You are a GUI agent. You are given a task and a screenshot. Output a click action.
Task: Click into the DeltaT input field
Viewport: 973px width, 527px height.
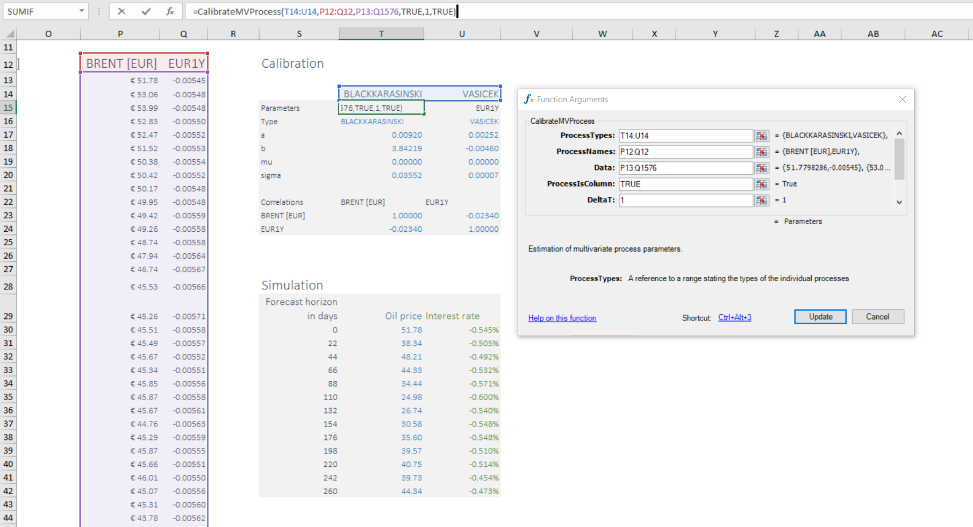[x=686, y=200]
